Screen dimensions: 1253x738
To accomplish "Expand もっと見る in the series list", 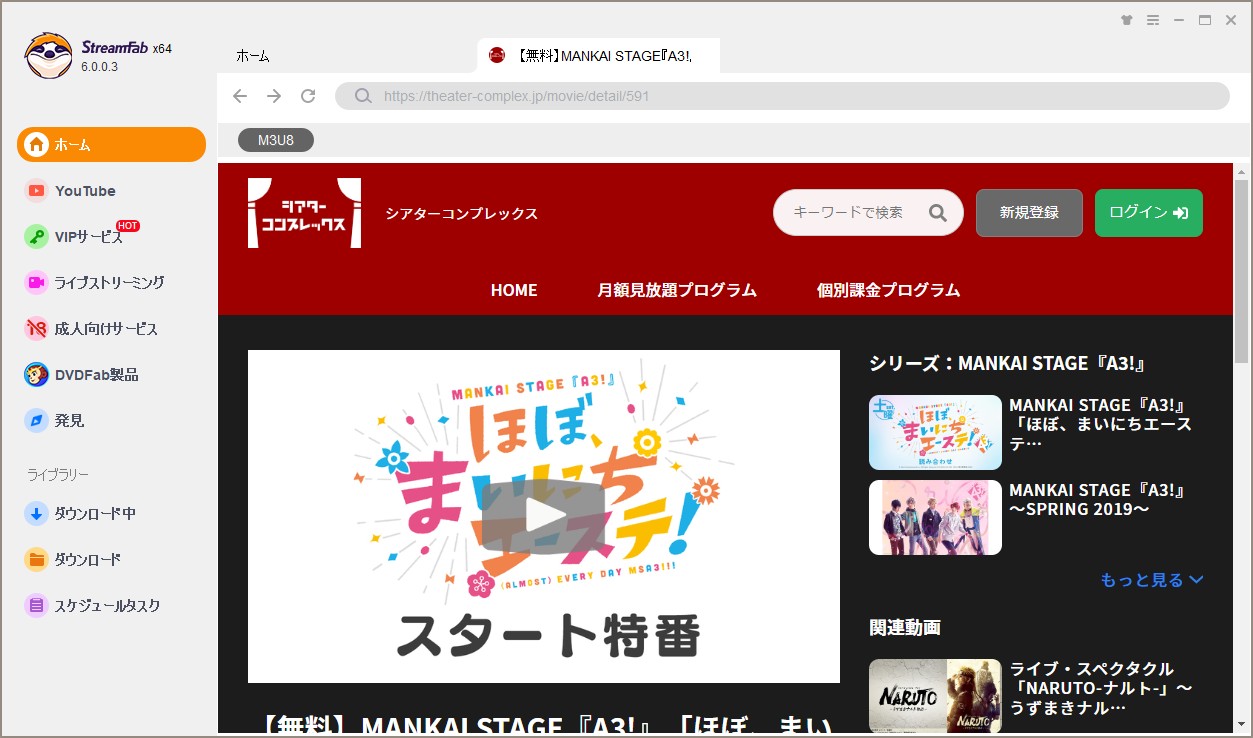I will tap(1152, 580).
